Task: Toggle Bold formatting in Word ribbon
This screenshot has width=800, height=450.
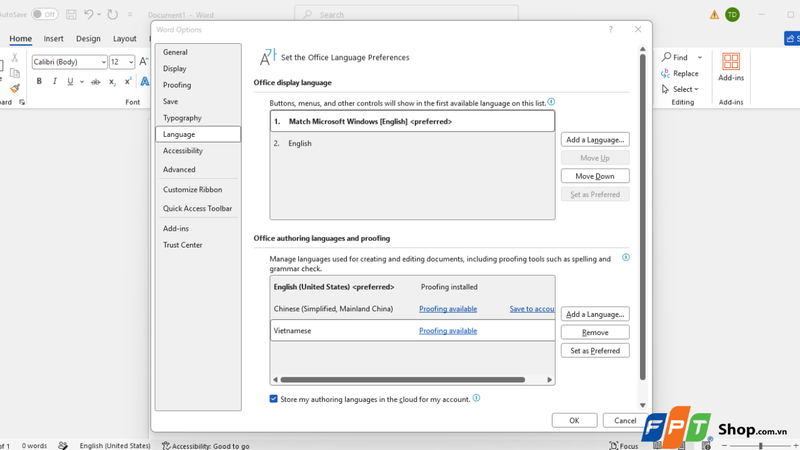Action: click(x=39, y=82)
